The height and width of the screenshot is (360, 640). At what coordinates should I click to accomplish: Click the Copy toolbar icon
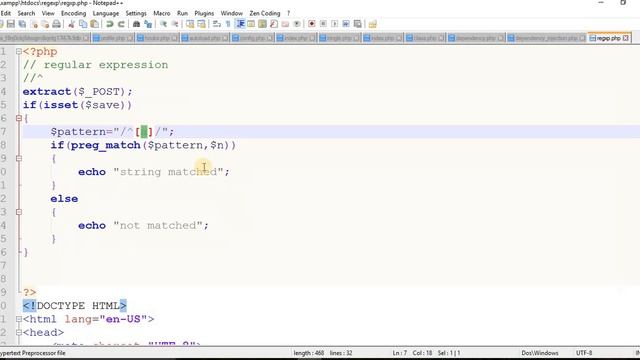pos(83,24)
